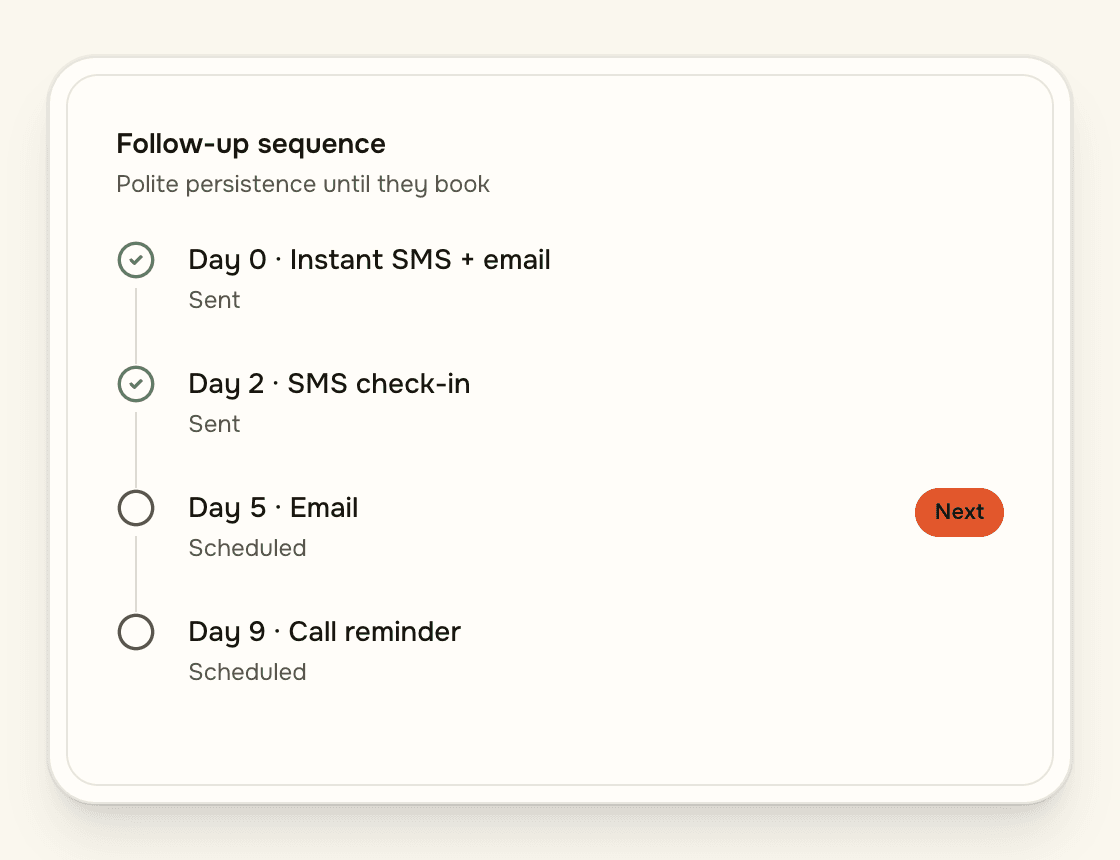Click the Scheduled status under Day 5
This screenshot has height=860, width=1120.
tap(247, 548)
